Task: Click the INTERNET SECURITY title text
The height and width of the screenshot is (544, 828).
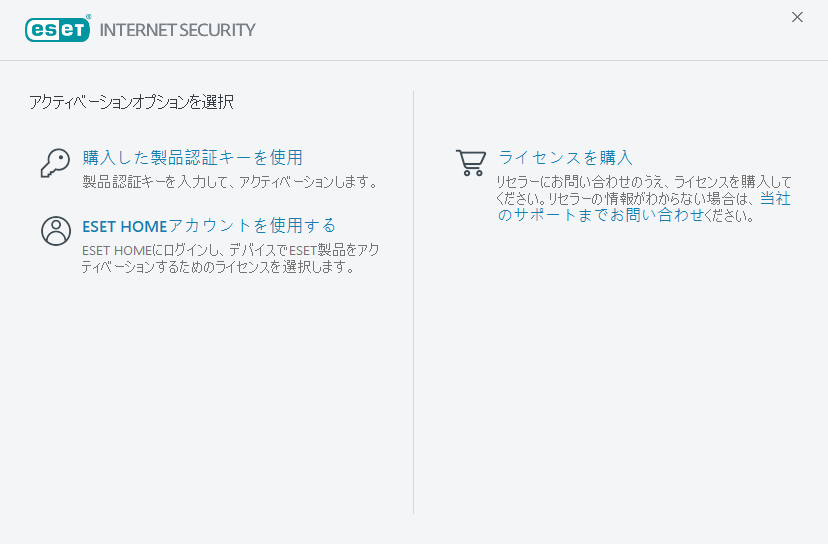Action: 177,30
